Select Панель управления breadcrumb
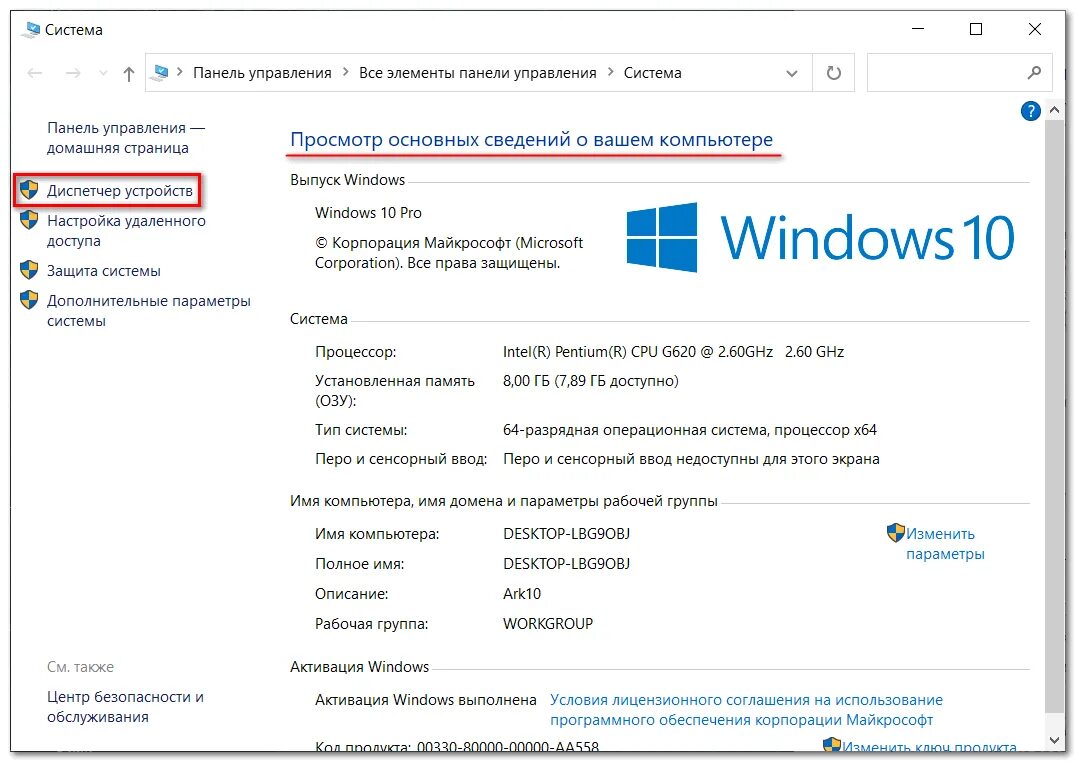This screenshot has height=763, width=1077. tap(262, 73)
